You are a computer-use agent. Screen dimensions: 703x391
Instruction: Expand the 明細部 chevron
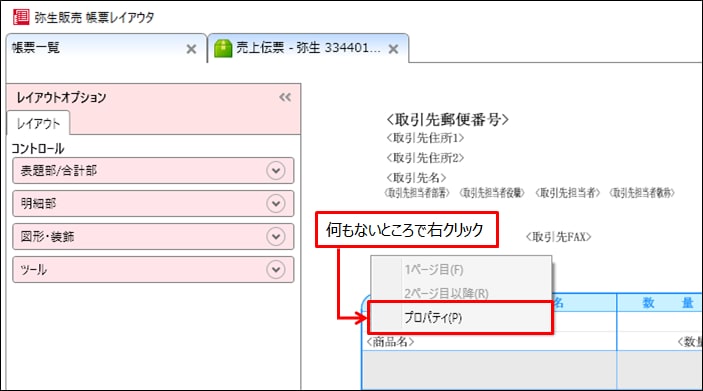pos(276,204)
